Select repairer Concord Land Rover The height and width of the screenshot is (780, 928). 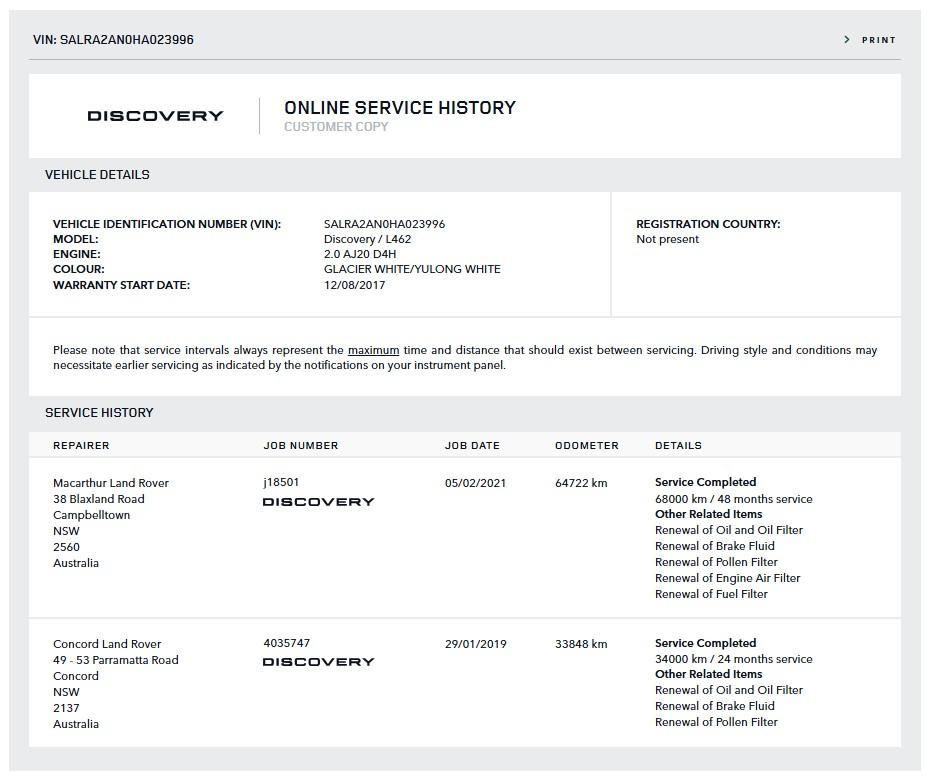(107, 644)
